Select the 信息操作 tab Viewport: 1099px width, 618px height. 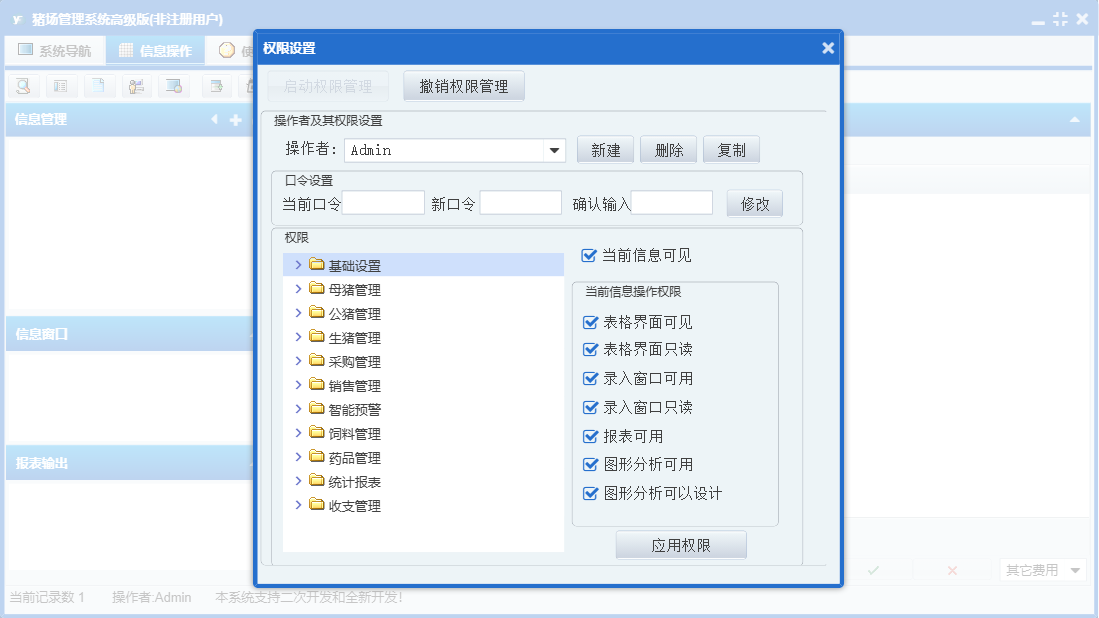(x=155, y=51)
